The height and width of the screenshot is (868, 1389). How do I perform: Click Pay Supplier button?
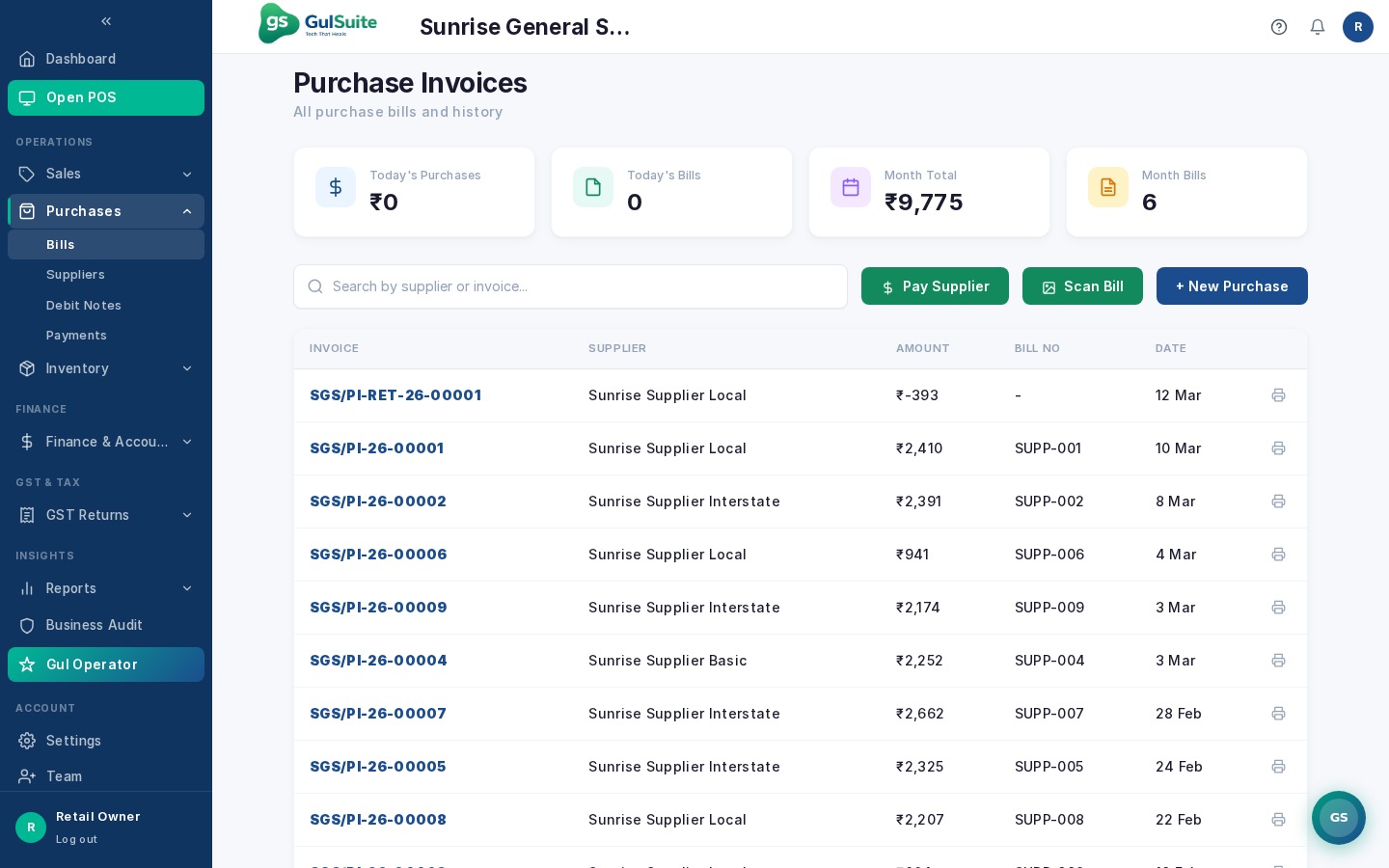coord(935,286)
